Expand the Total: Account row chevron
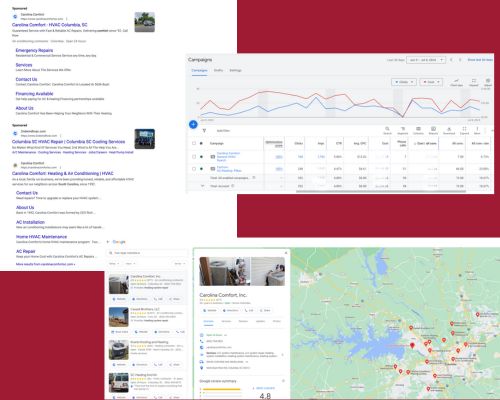This screenshot has width=500, height=400. 202,186
